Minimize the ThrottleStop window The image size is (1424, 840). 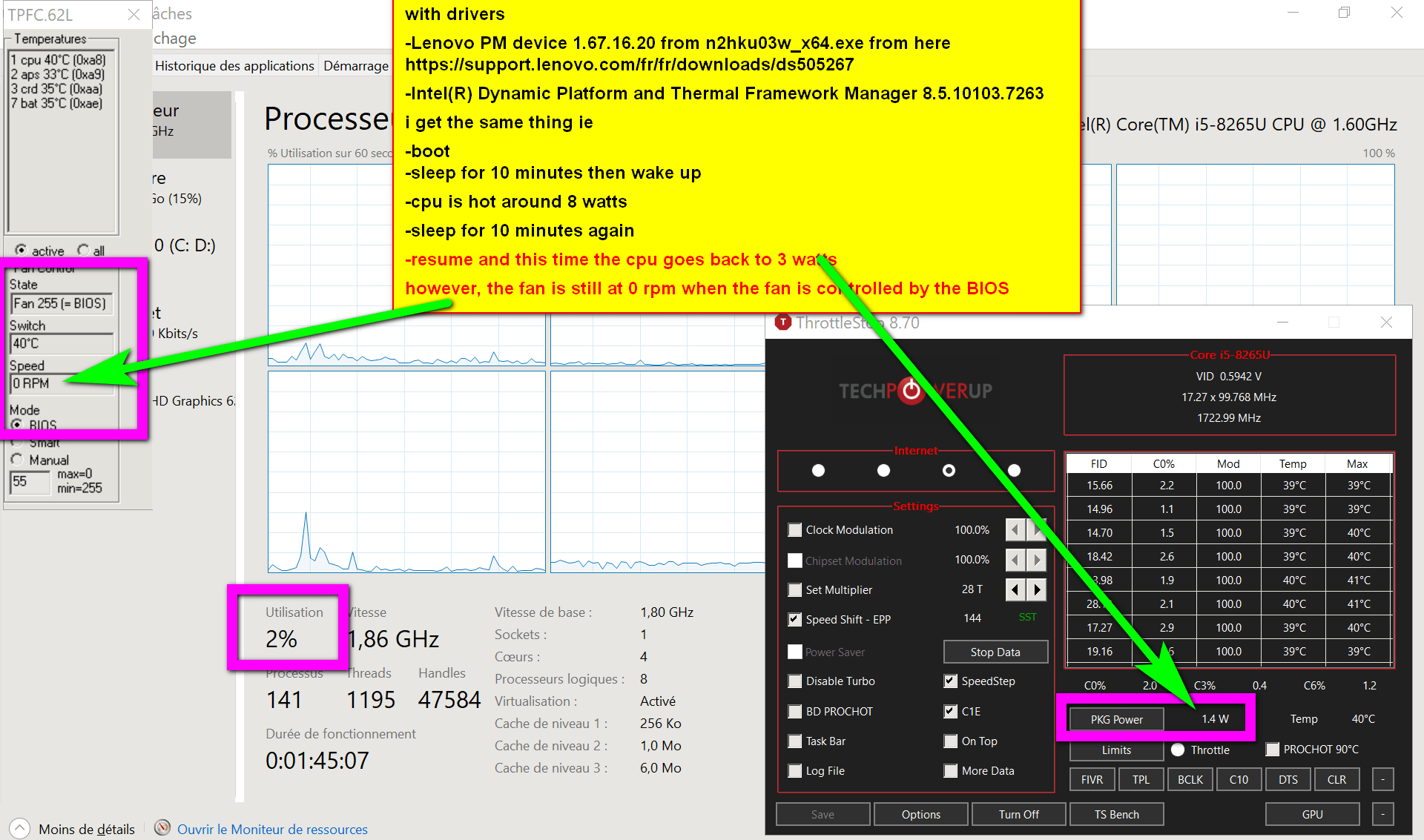(1282, 323)
